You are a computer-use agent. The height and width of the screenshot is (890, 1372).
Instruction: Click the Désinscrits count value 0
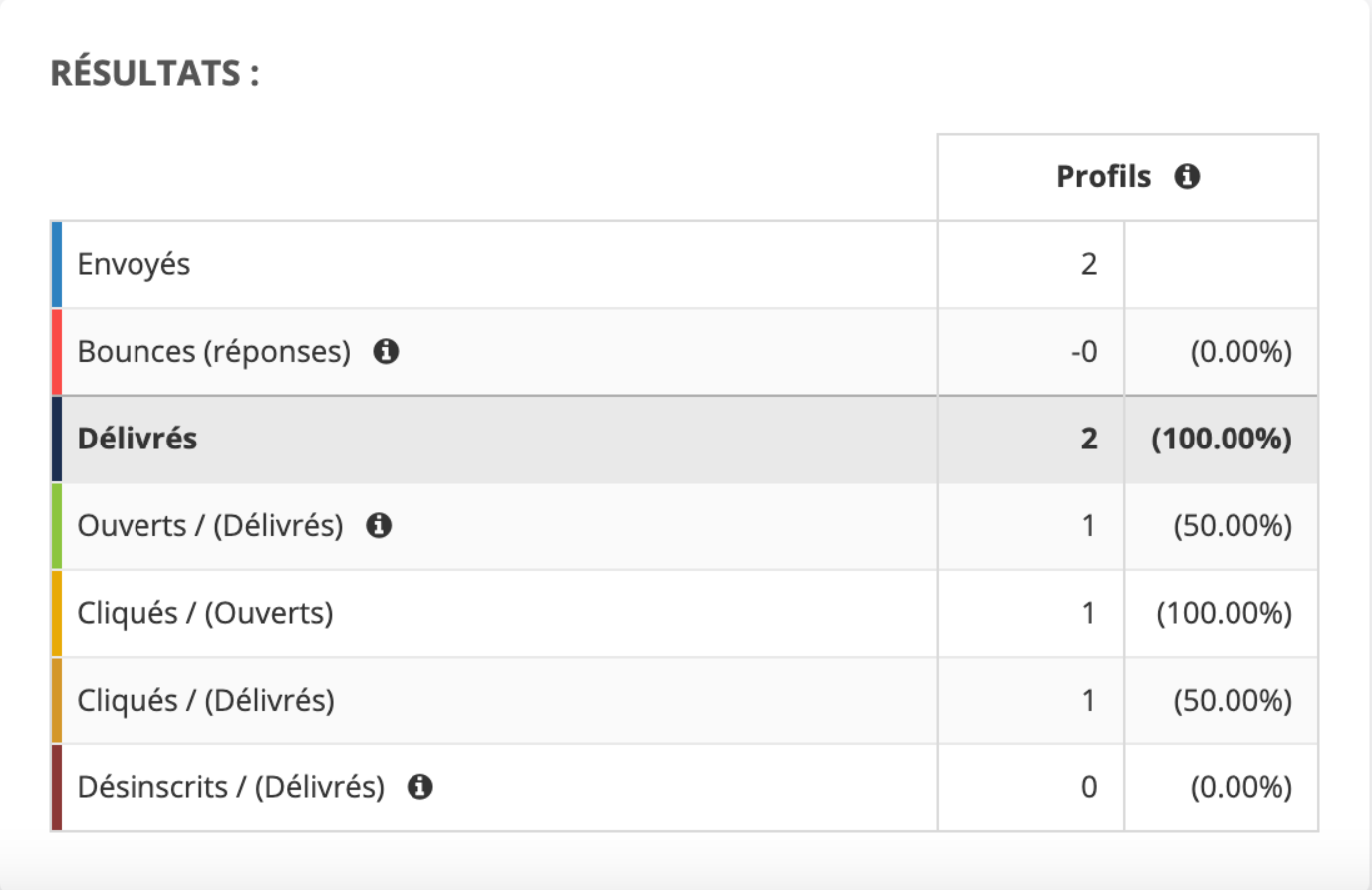1089,787
